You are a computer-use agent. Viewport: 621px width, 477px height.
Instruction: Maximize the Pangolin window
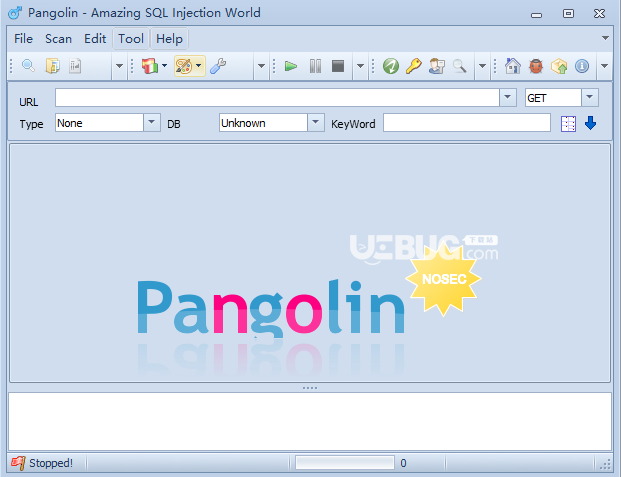click(568, 13)
